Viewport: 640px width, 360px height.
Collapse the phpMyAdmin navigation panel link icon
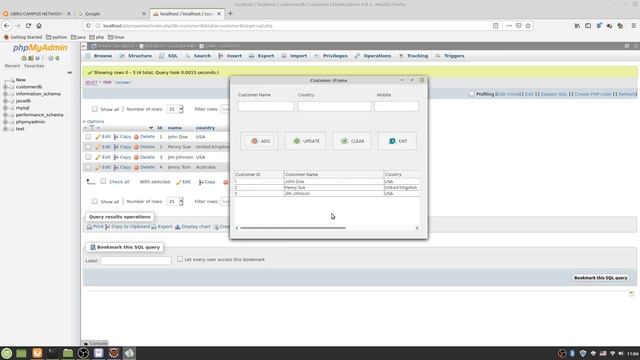[x=69, y=73]
